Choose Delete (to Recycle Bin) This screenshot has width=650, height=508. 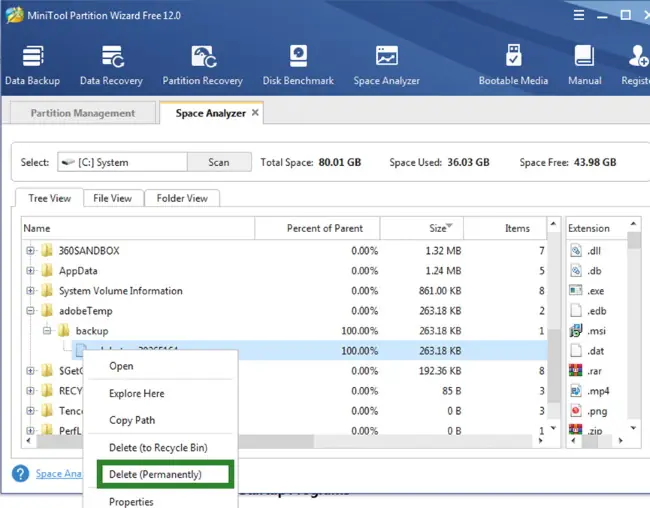click(160, 447)
